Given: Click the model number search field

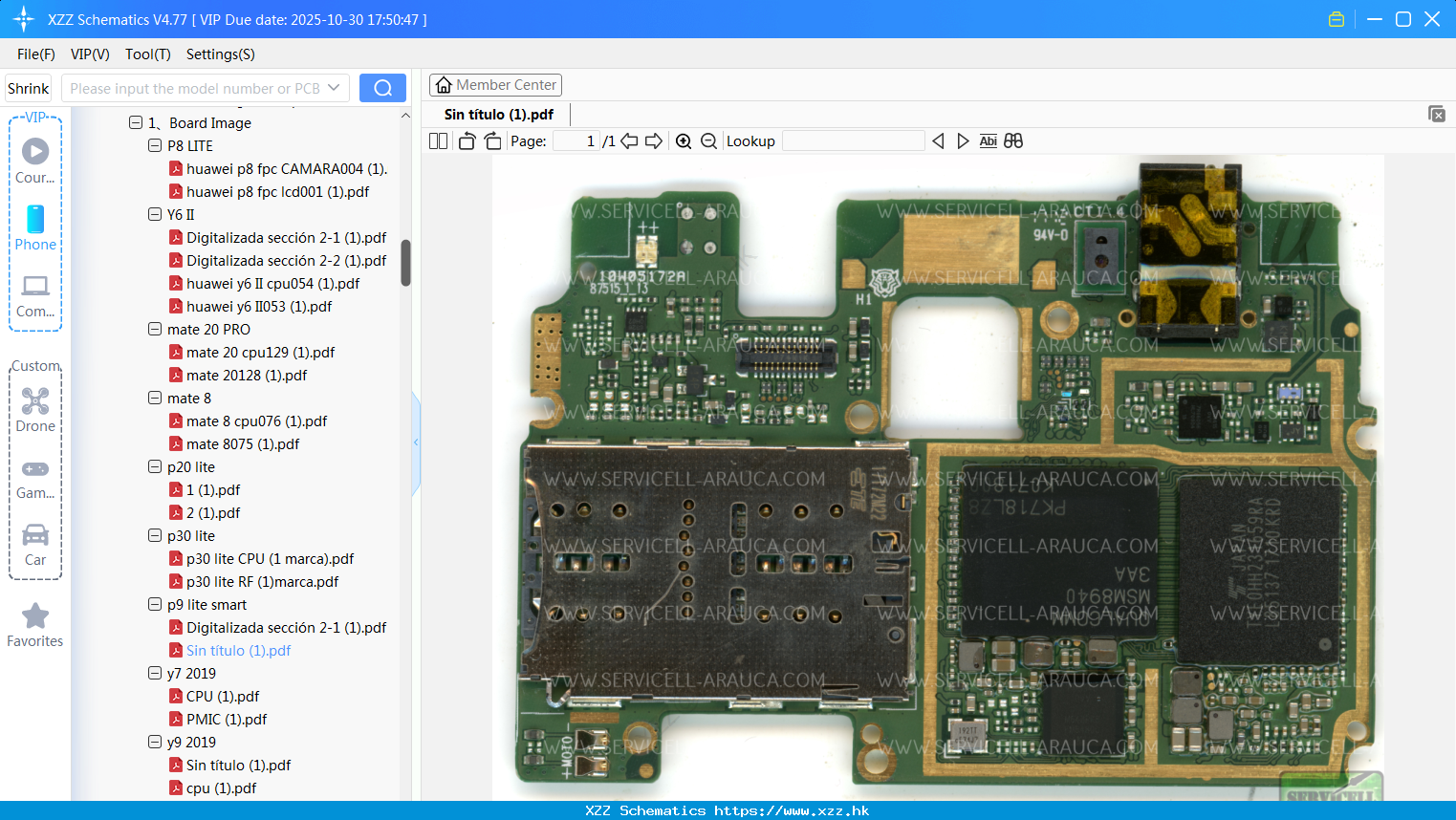Looking at the screenshot, I should coord(195,88).
